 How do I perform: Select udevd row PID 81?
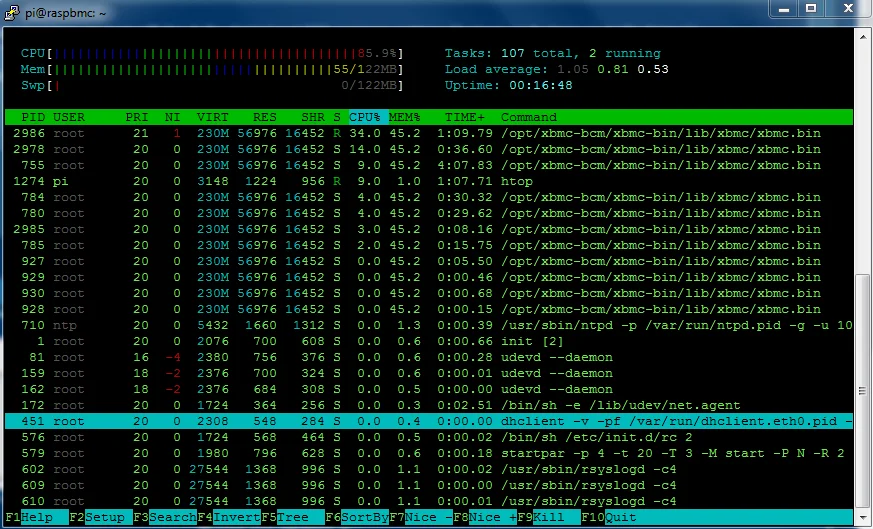[429, 357]
